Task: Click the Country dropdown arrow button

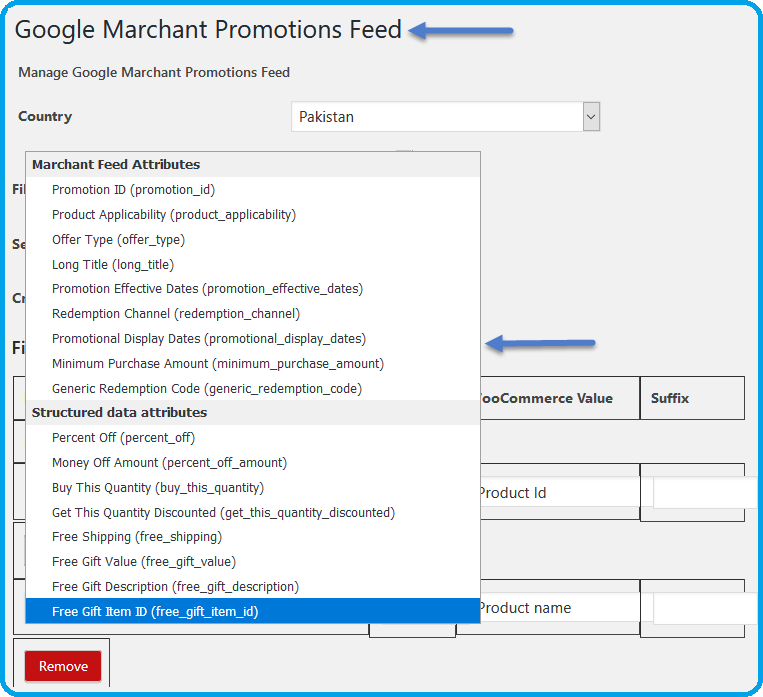Action: pyautogui.click(x=591, y=117)
